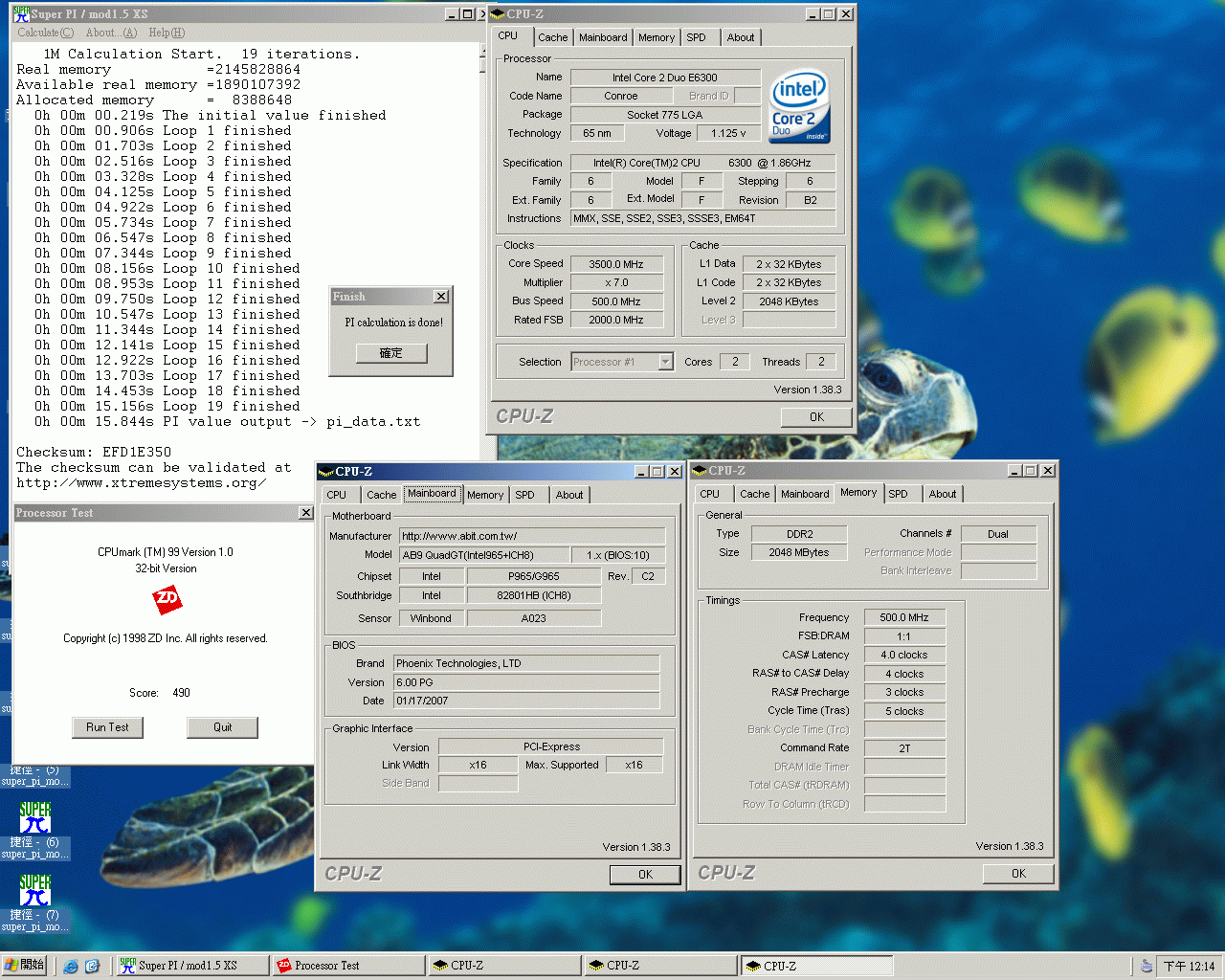Click Quit in Processor Test
Image resolution: width=1225 pixels, height=980 pixels.
click(x=223, y=727)
